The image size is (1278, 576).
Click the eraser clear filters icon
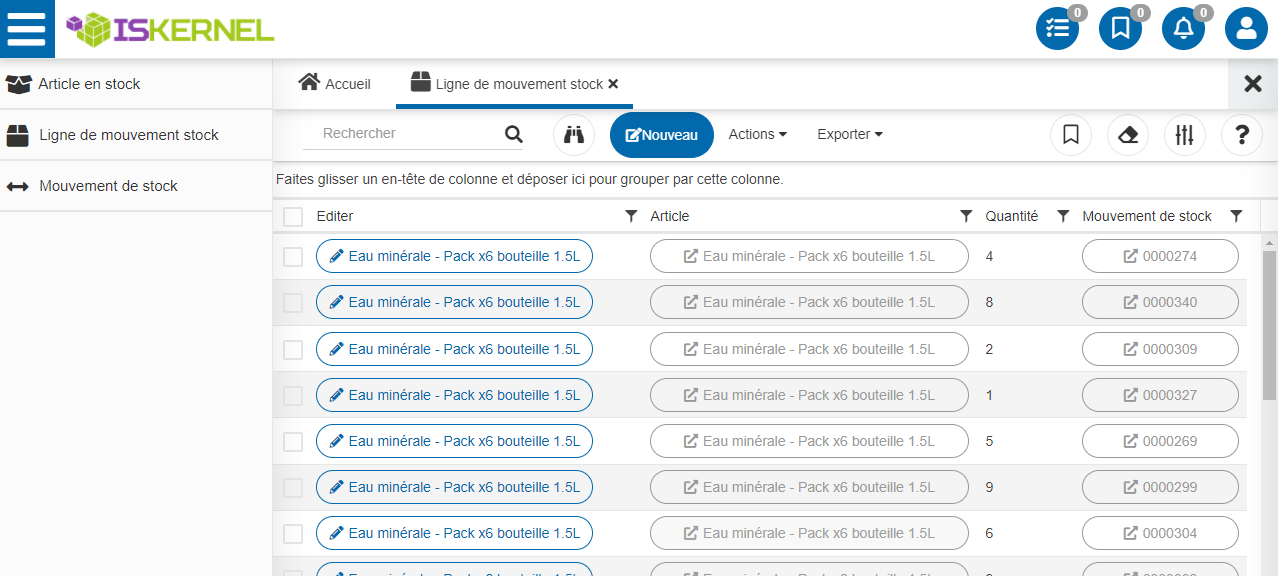coord(1128,135)
